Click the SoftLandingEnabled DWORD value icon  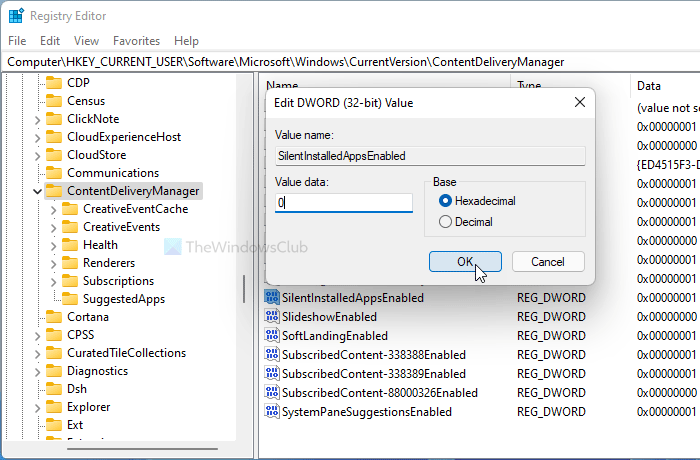coord(271,335)
